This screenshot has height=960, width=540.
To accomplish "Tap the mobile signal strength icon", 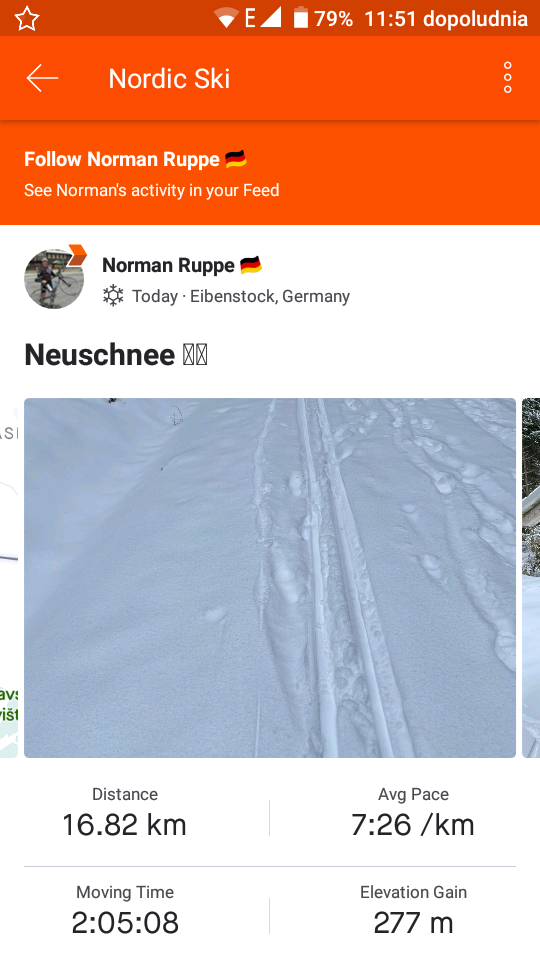I will pos(271,18).
